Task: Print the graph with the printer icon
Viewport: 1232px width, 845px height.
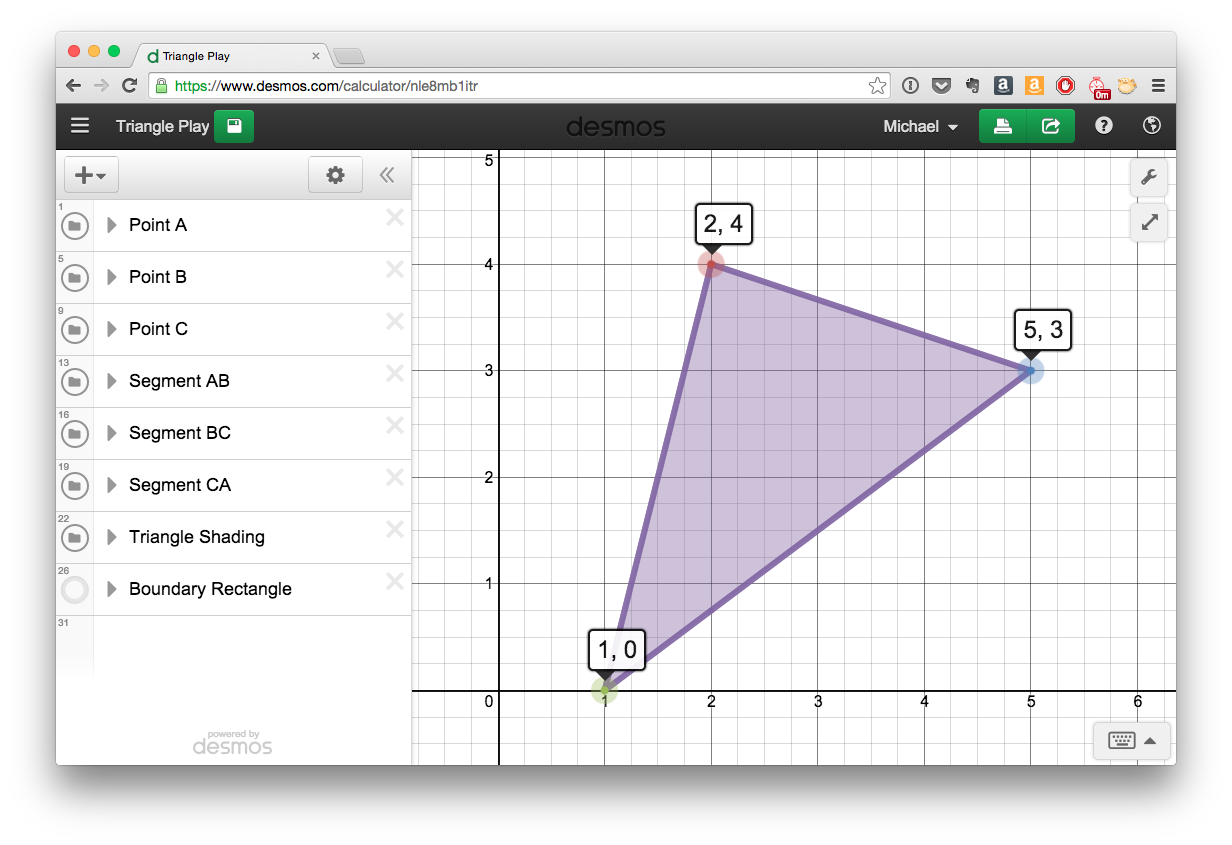Action: (1003, 126)
